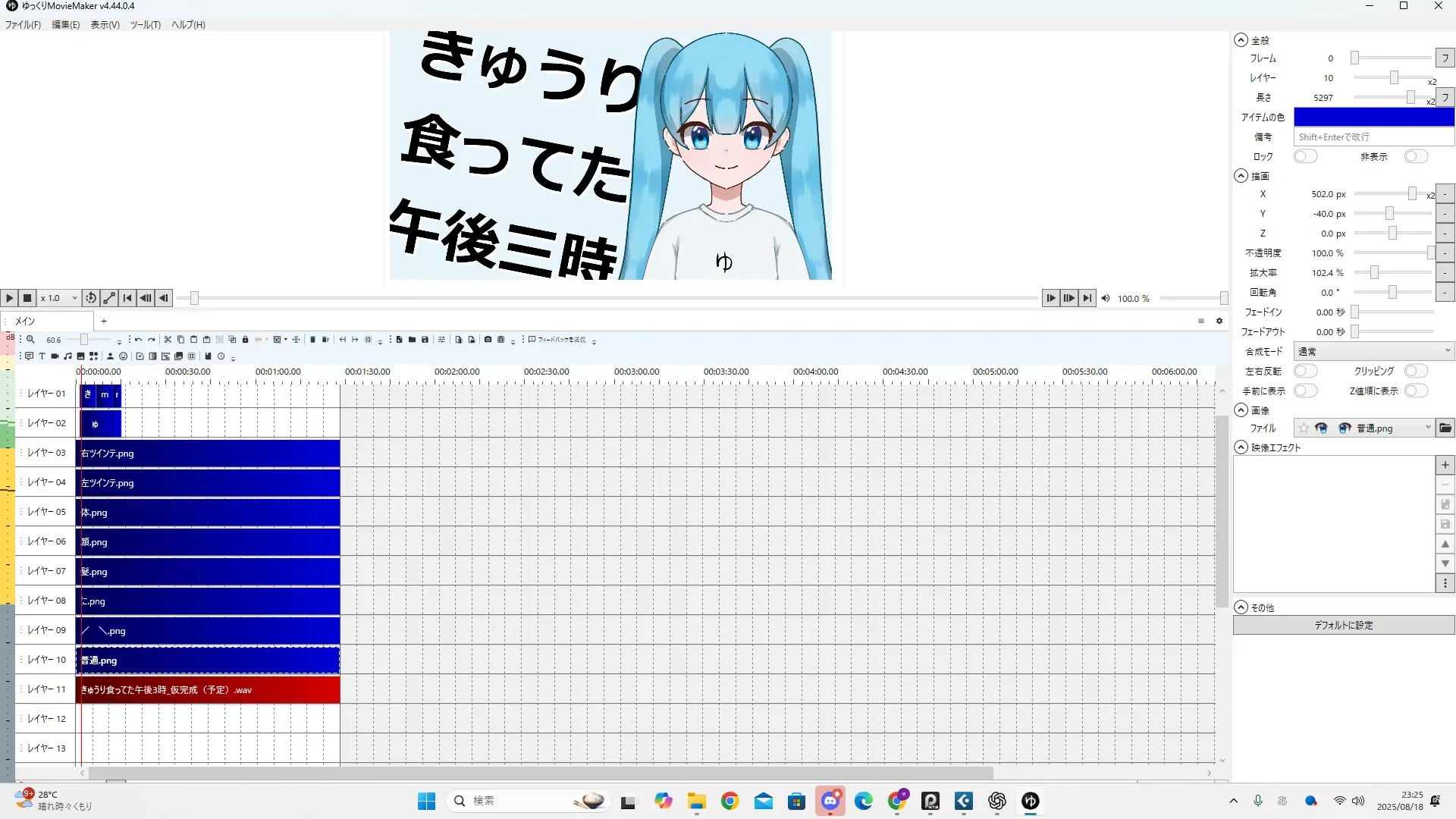Click the フィードバックを送信 button

coord(558,340)
